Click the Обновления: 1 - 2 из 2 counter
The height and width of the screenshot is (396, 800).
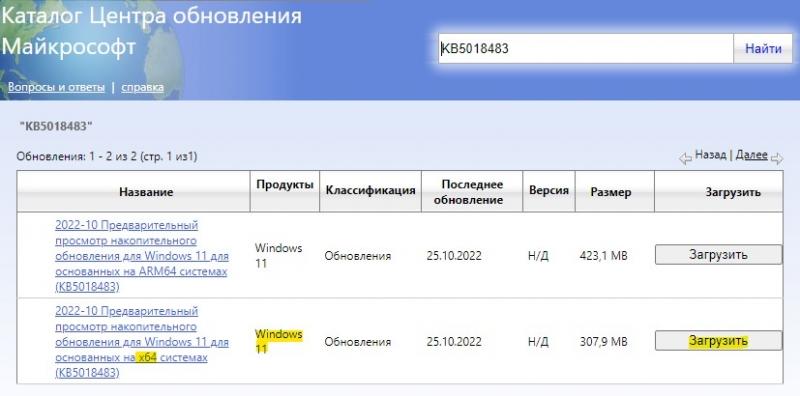pos(107,157)
